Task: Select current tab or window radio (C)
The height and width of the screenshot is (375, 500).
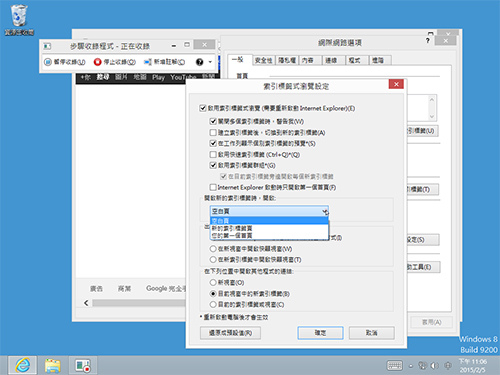Action: coord(213,304)
